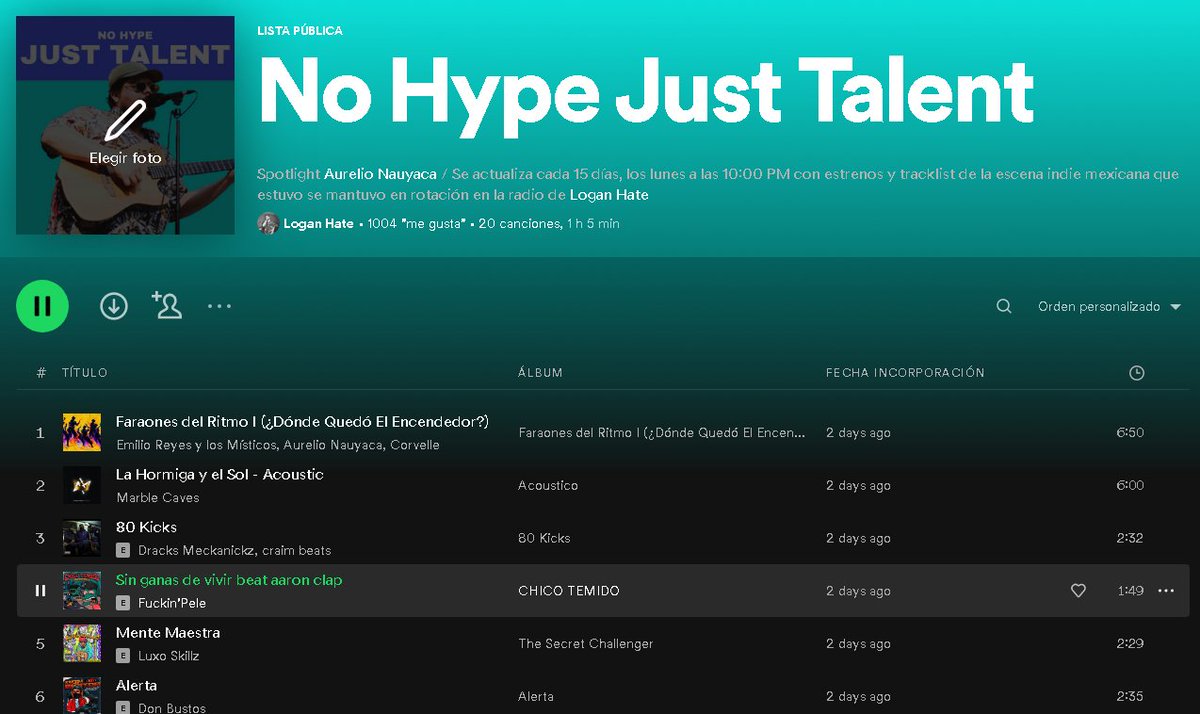Select the Alerta track title

(136, 686)
